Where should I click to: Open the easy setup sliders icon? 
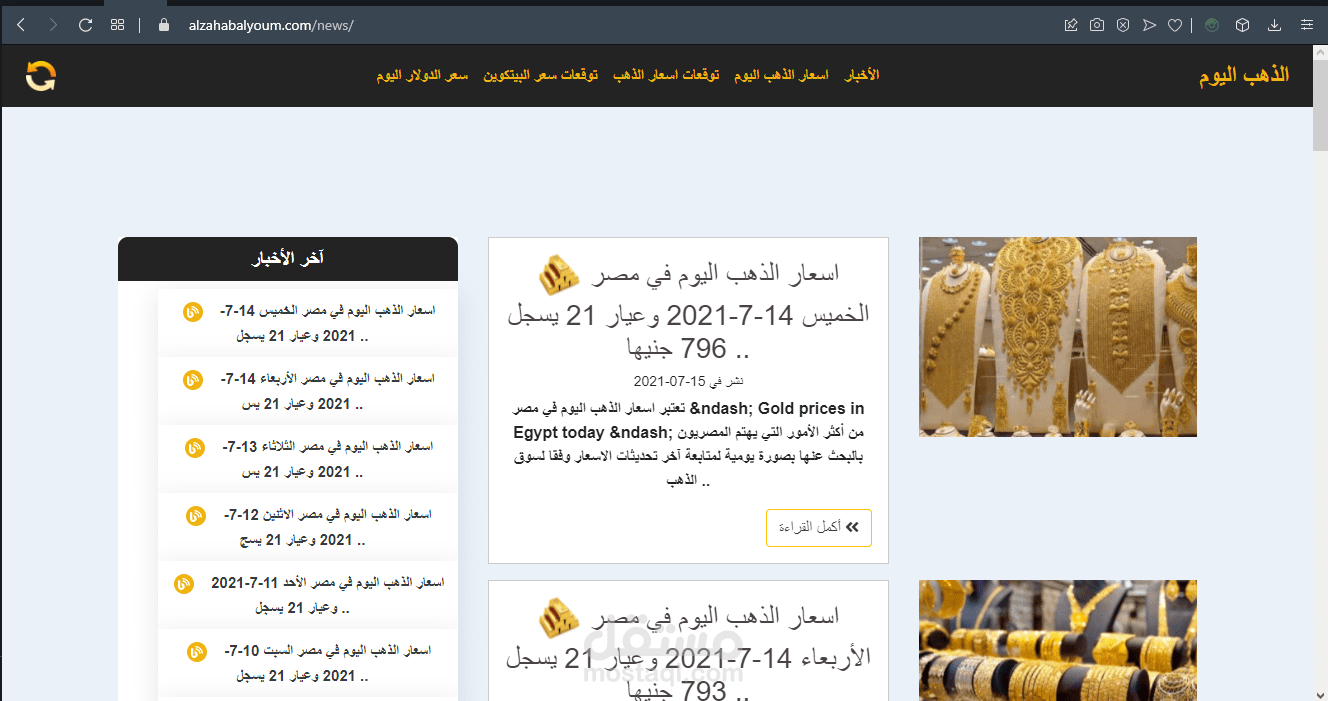click(1306, 25)
